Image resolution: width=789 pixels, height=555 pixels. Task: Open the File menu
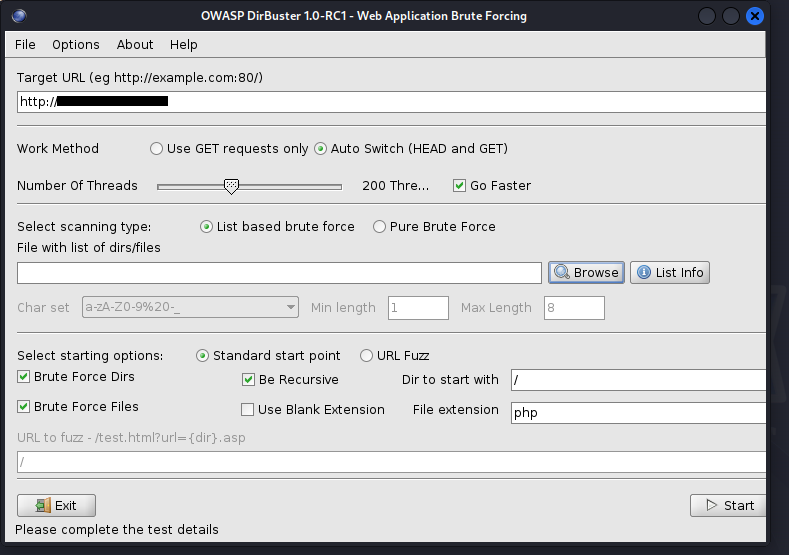click(25, 44)
